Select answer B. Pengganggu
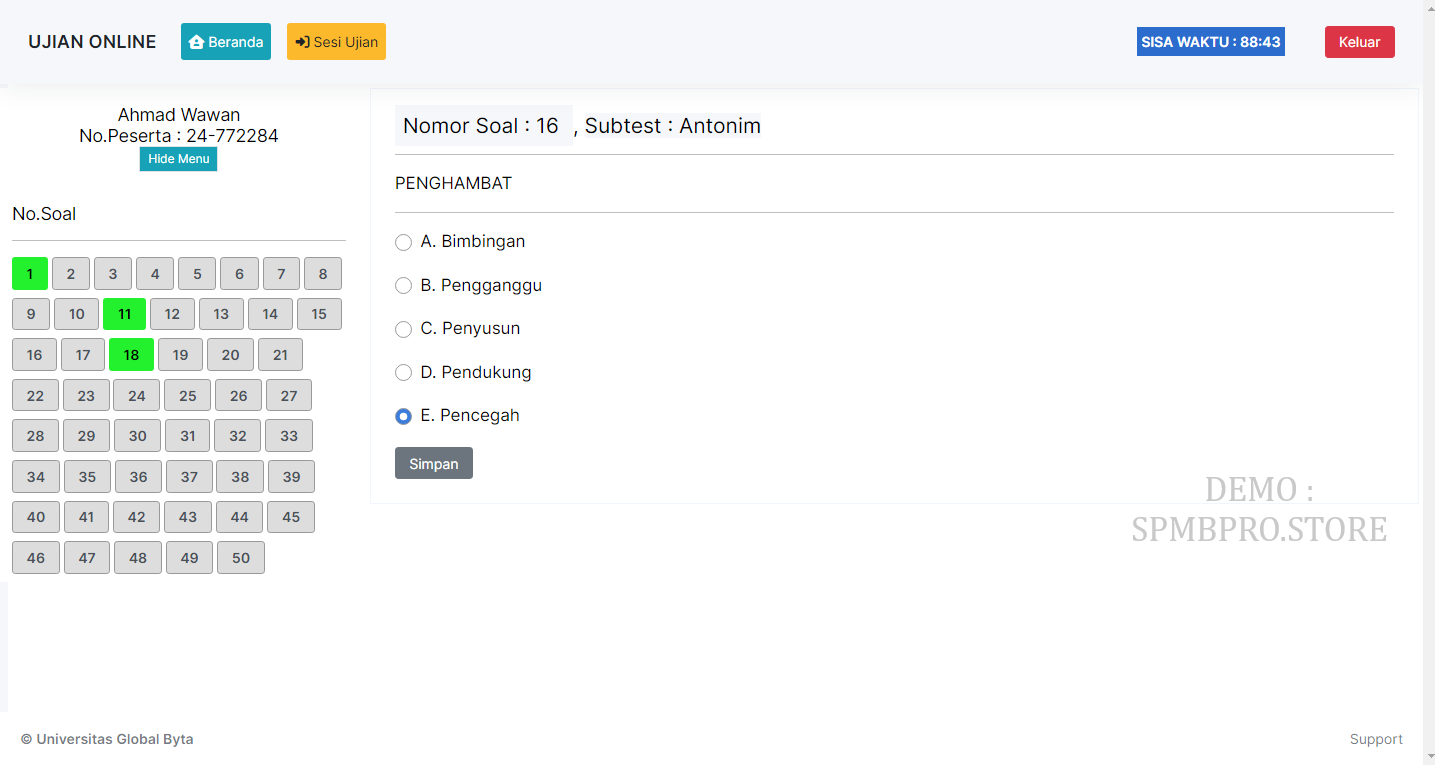The image size is (1435, 765). point(403,286)
